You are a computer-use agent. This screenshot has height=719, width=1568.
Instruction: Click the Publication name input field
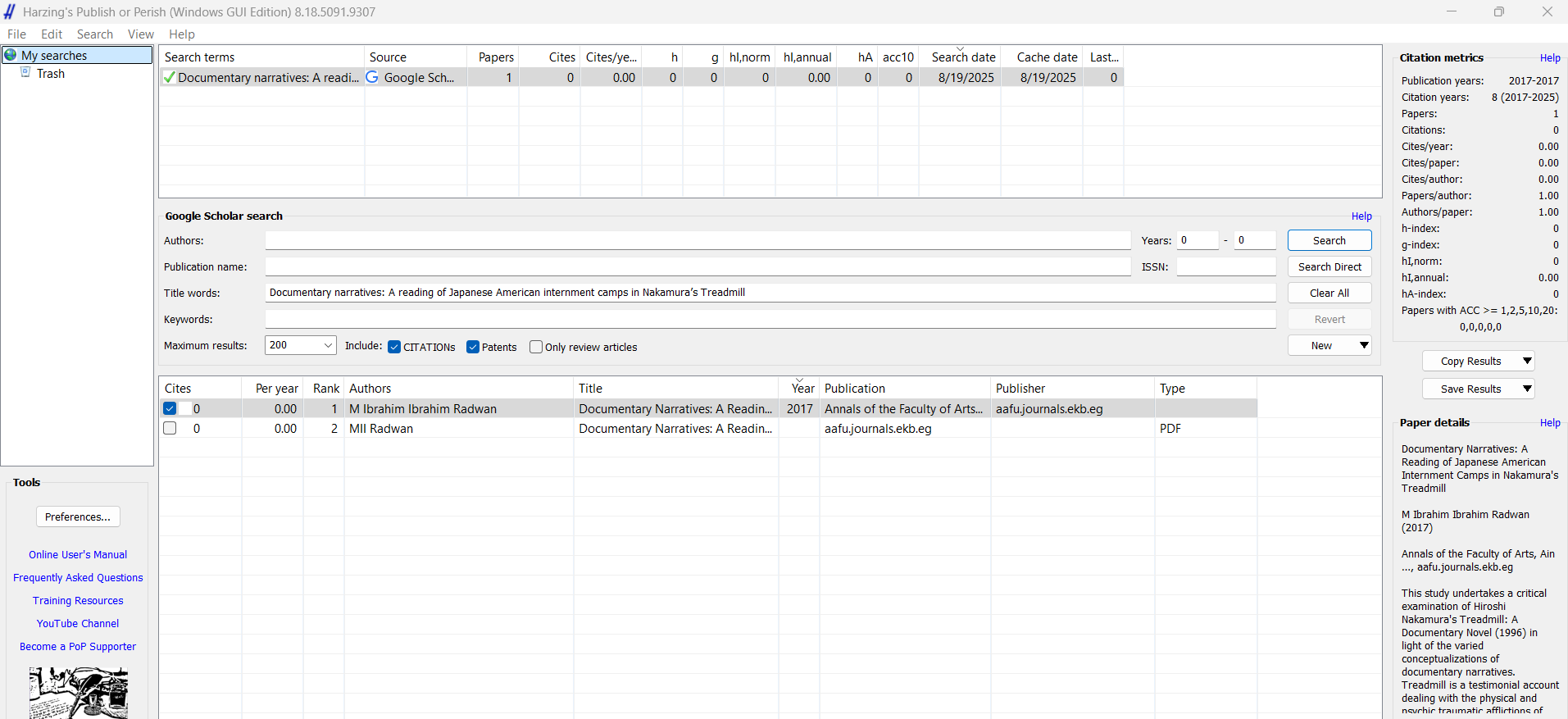[x=698, y=266]
